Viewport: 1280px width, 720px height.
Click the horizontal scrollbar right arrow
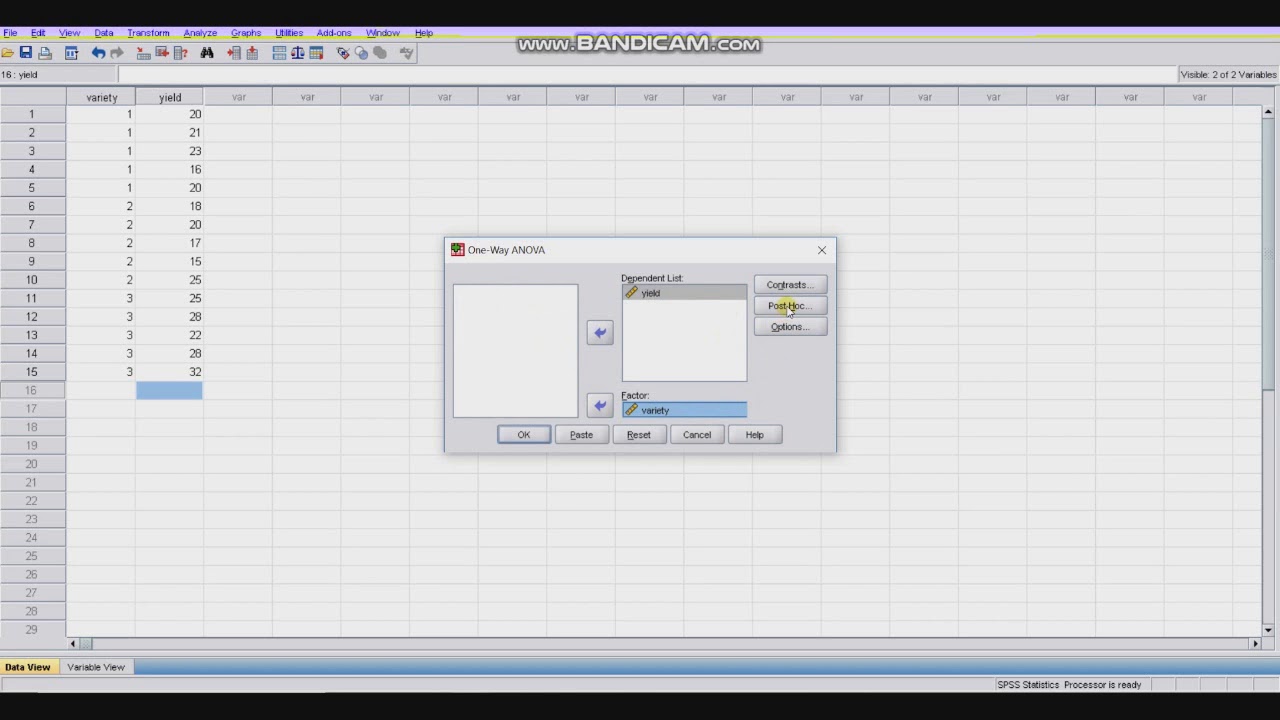point(1256,644)
